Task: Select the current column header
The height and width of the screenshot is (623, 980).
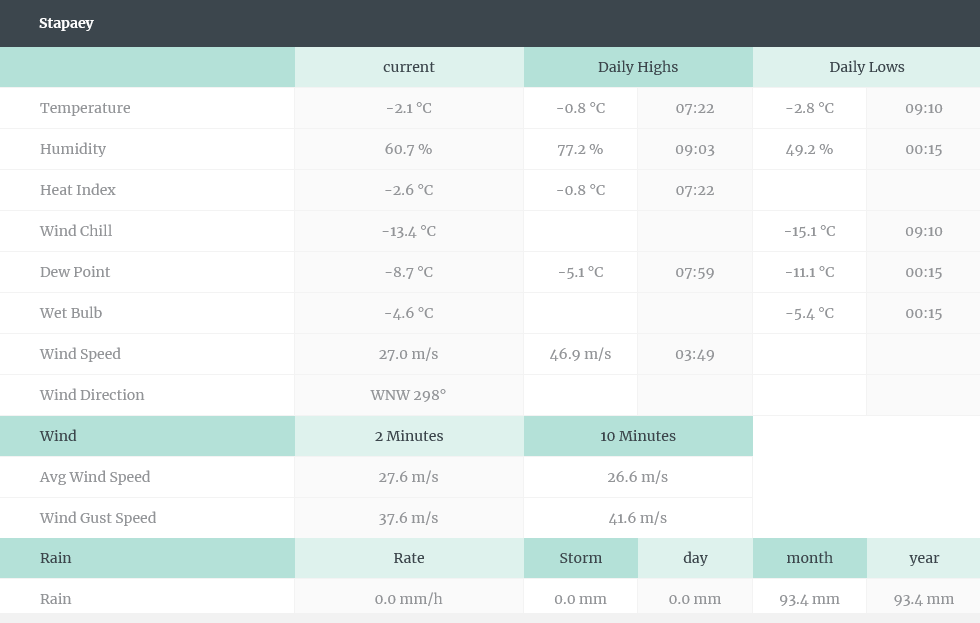Action: (x=409, y=67)
